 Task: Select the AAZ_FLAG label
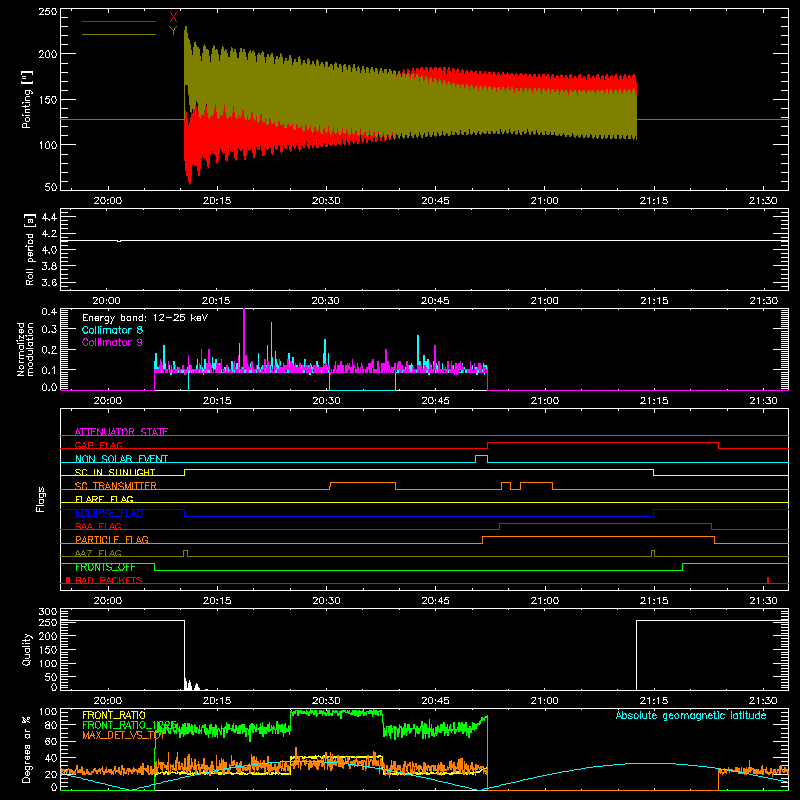coord(98,553)
